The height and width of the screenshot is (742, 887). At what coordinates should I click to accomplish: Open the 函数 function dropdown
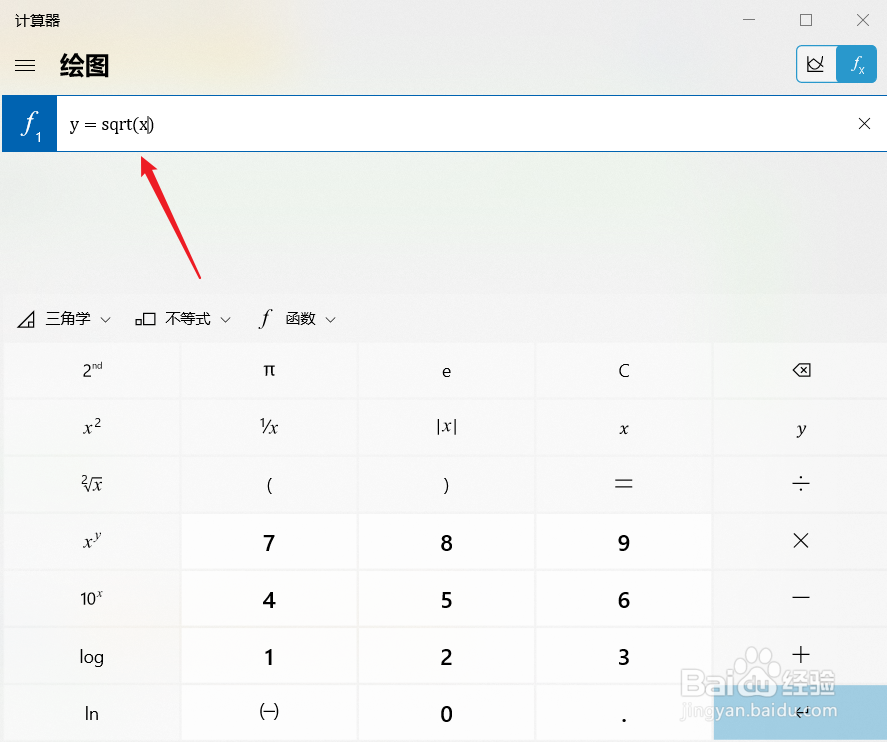(x=297, y=318)
